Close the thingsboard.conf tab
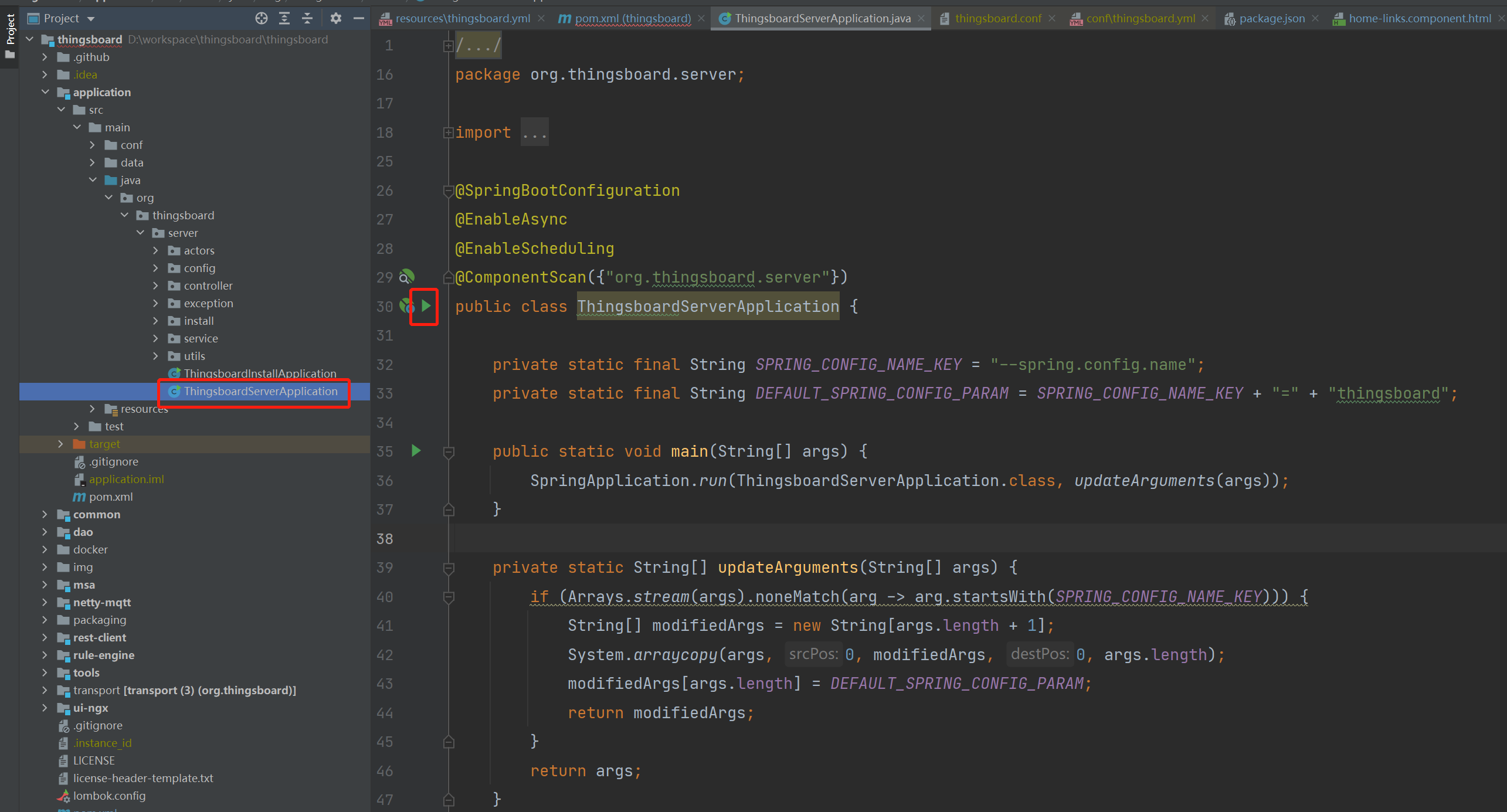The image size is (1507, 812). coord(1052,18)
